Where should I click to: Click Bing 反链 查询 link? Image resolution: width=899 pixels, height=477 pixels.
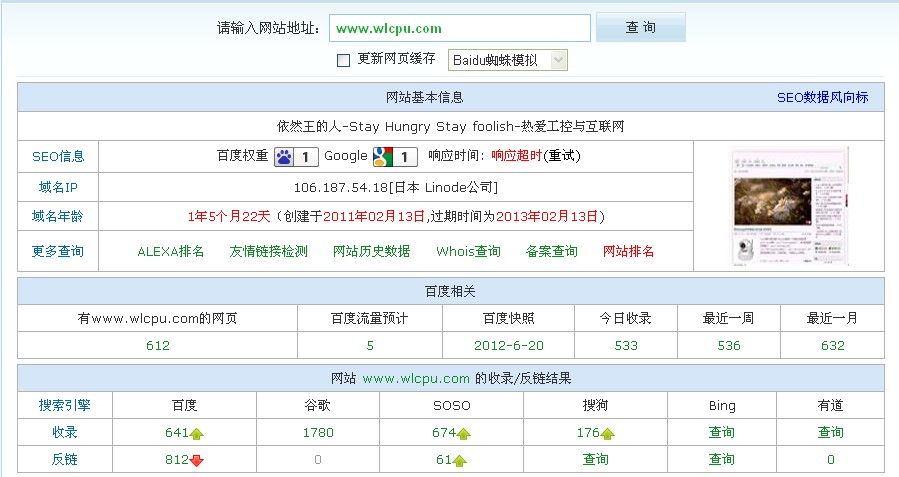pyautogui.click(x=721, y=460)
